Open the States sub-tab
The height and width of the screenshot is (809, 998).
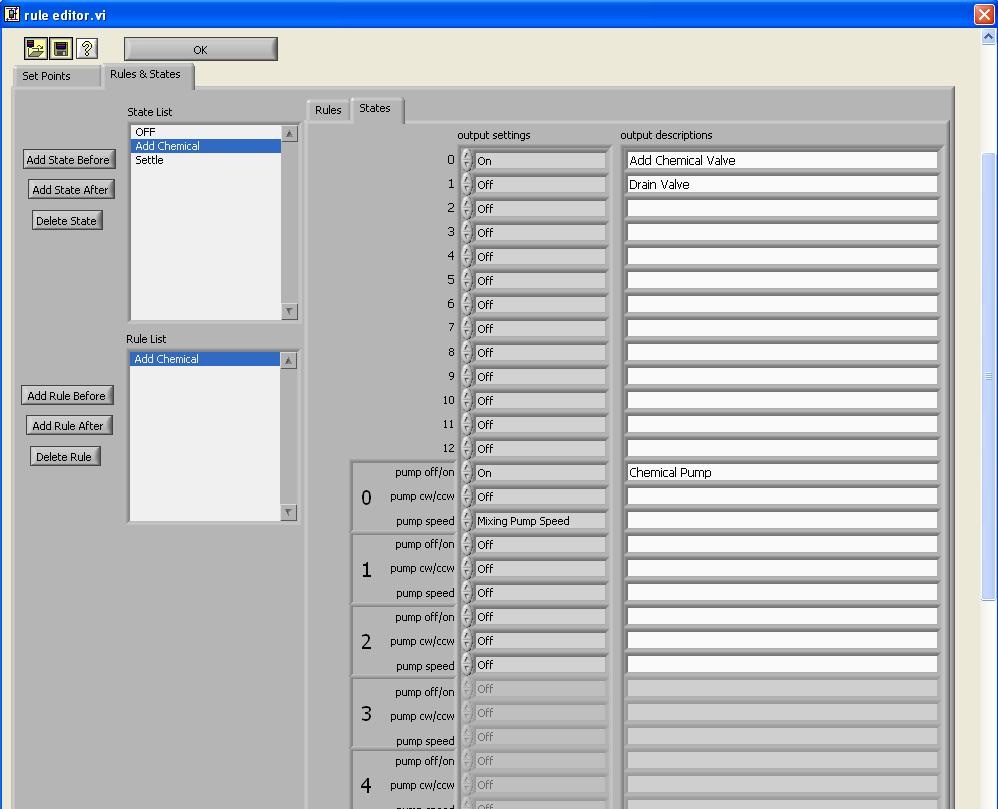click(375, 108)
